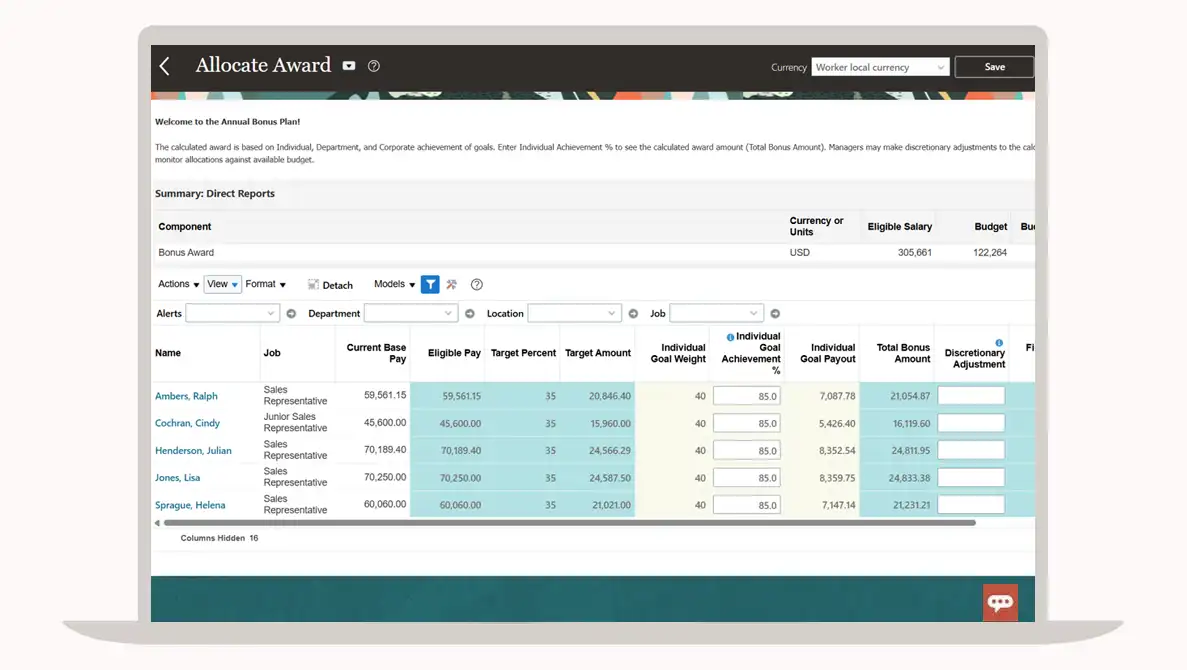The height and width of the screenshot is (670, 1187).
Task: Click the back arrow in header
Action: coord(165,66)
